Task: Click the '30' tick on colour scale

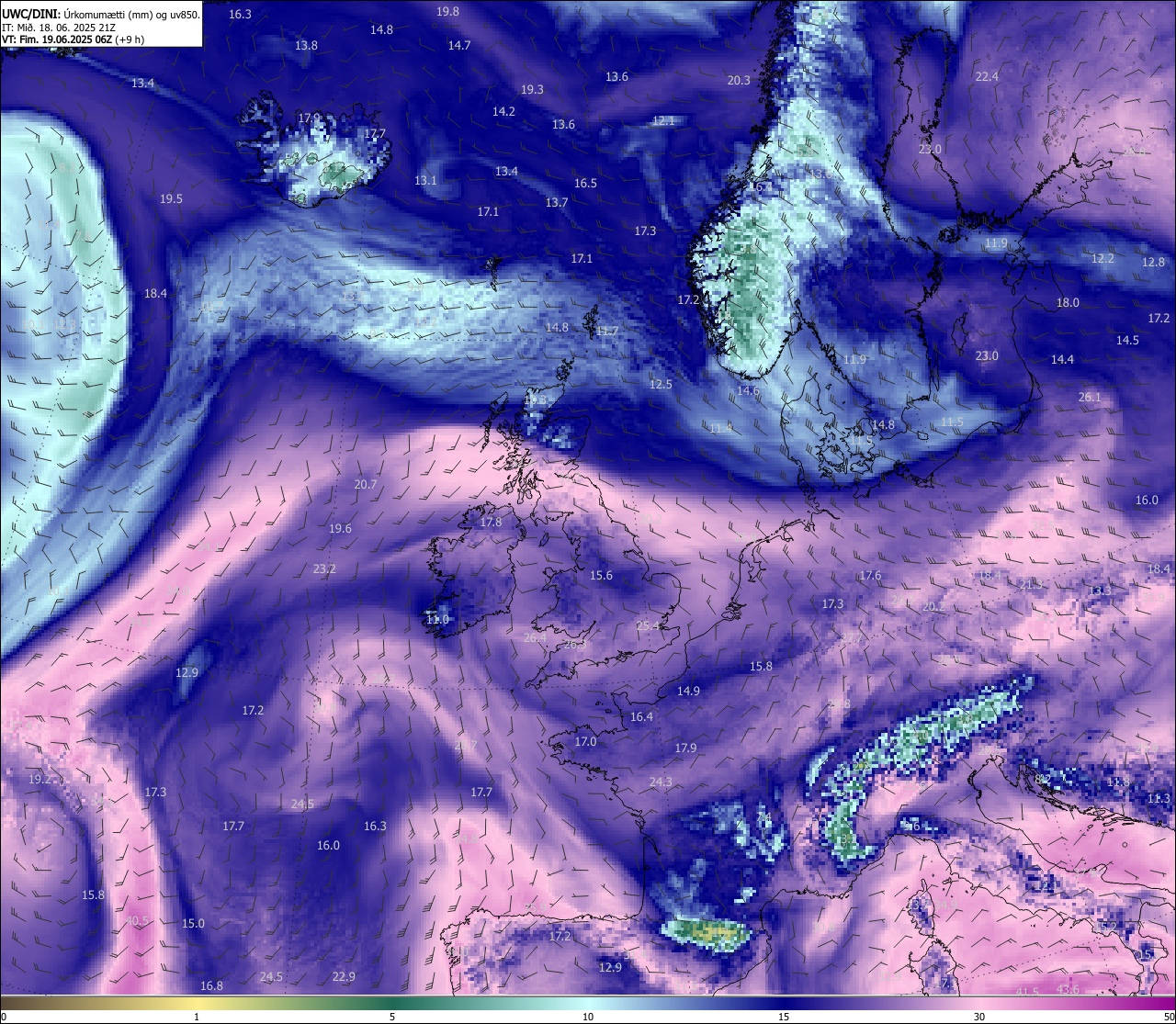Action: tap(979, 1017)
